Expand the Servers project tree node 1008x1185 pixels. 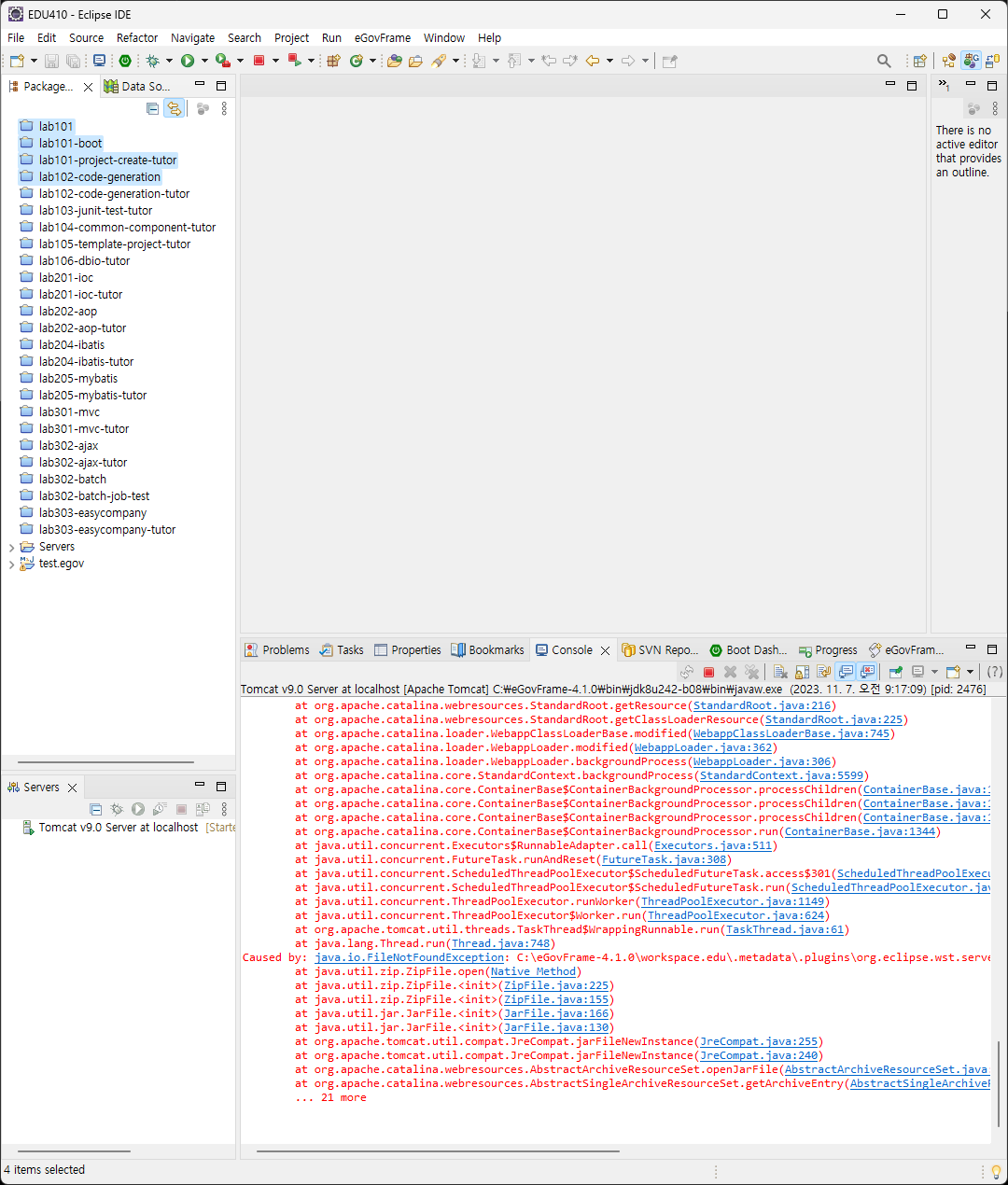click(11, 548)
